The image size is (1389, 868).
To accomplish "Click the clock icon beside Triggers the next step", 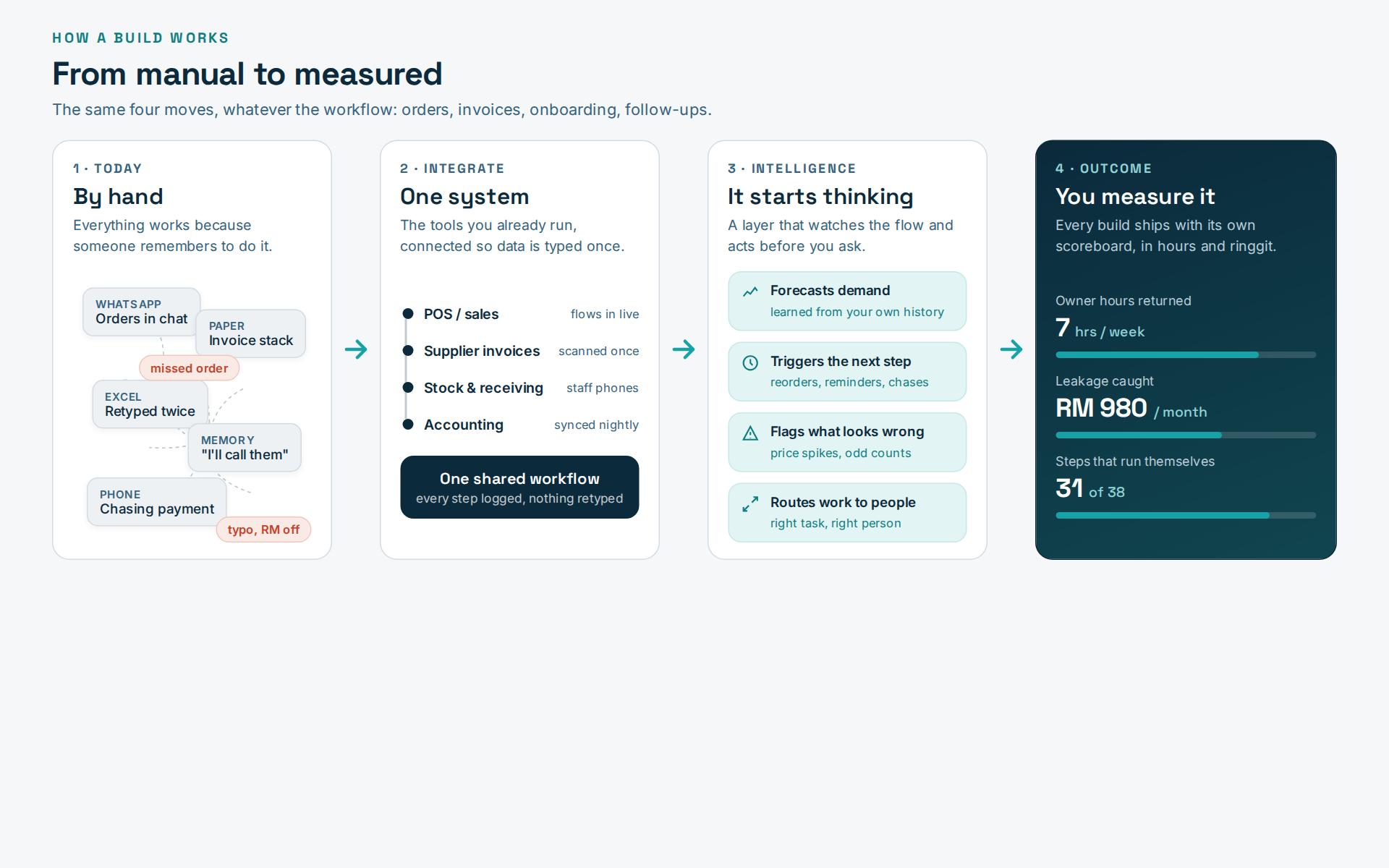I will (750, 362).
